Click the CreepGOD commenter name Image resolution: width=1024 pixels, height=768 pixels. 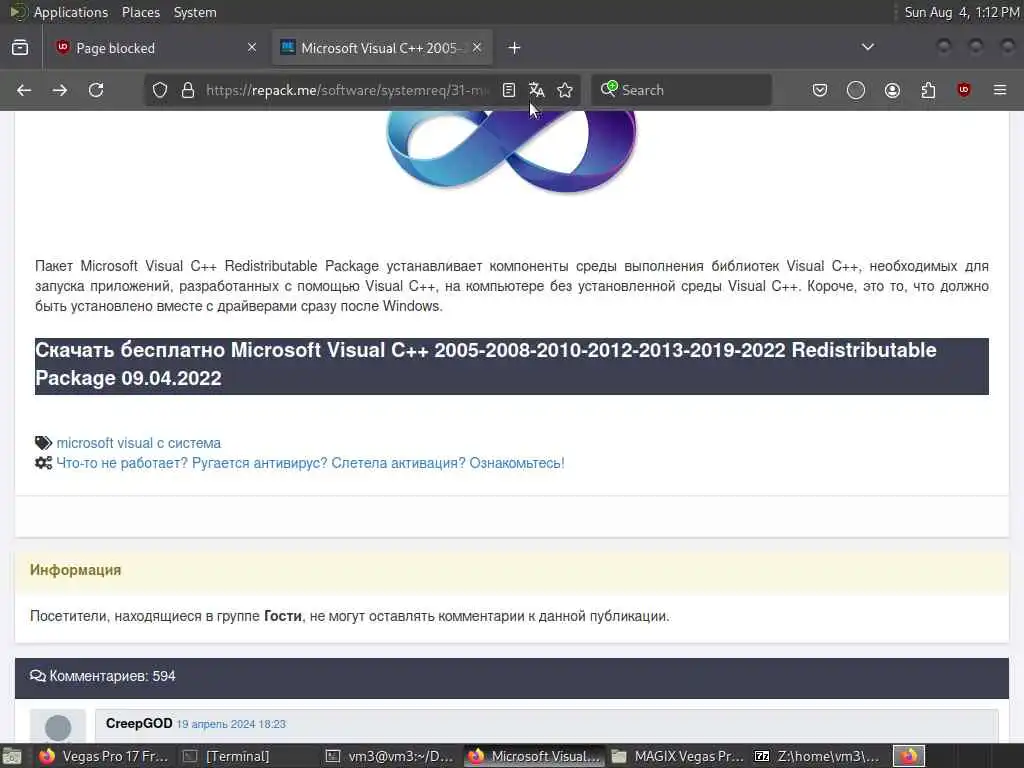point(139,723)
